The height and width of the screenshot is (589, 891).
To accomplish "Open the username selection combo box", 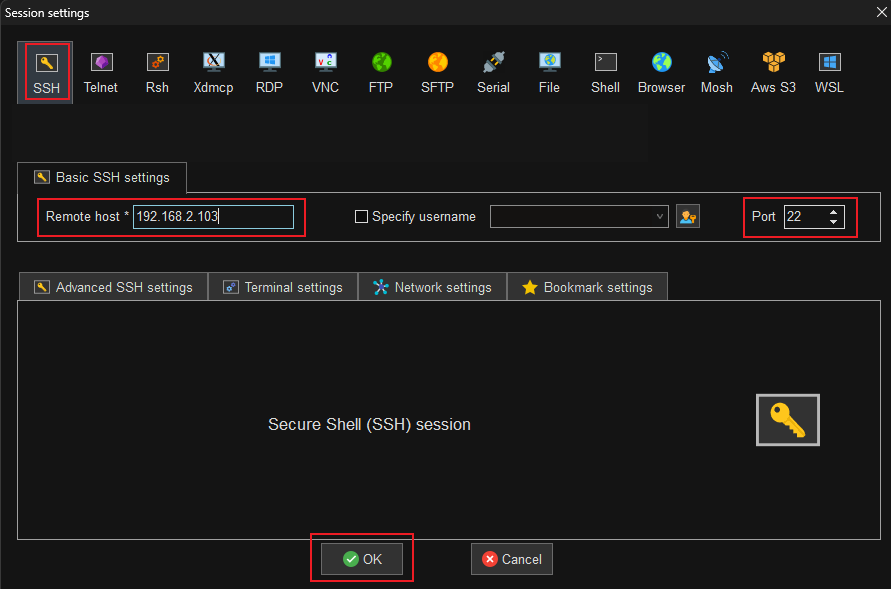I will (659, 216).
